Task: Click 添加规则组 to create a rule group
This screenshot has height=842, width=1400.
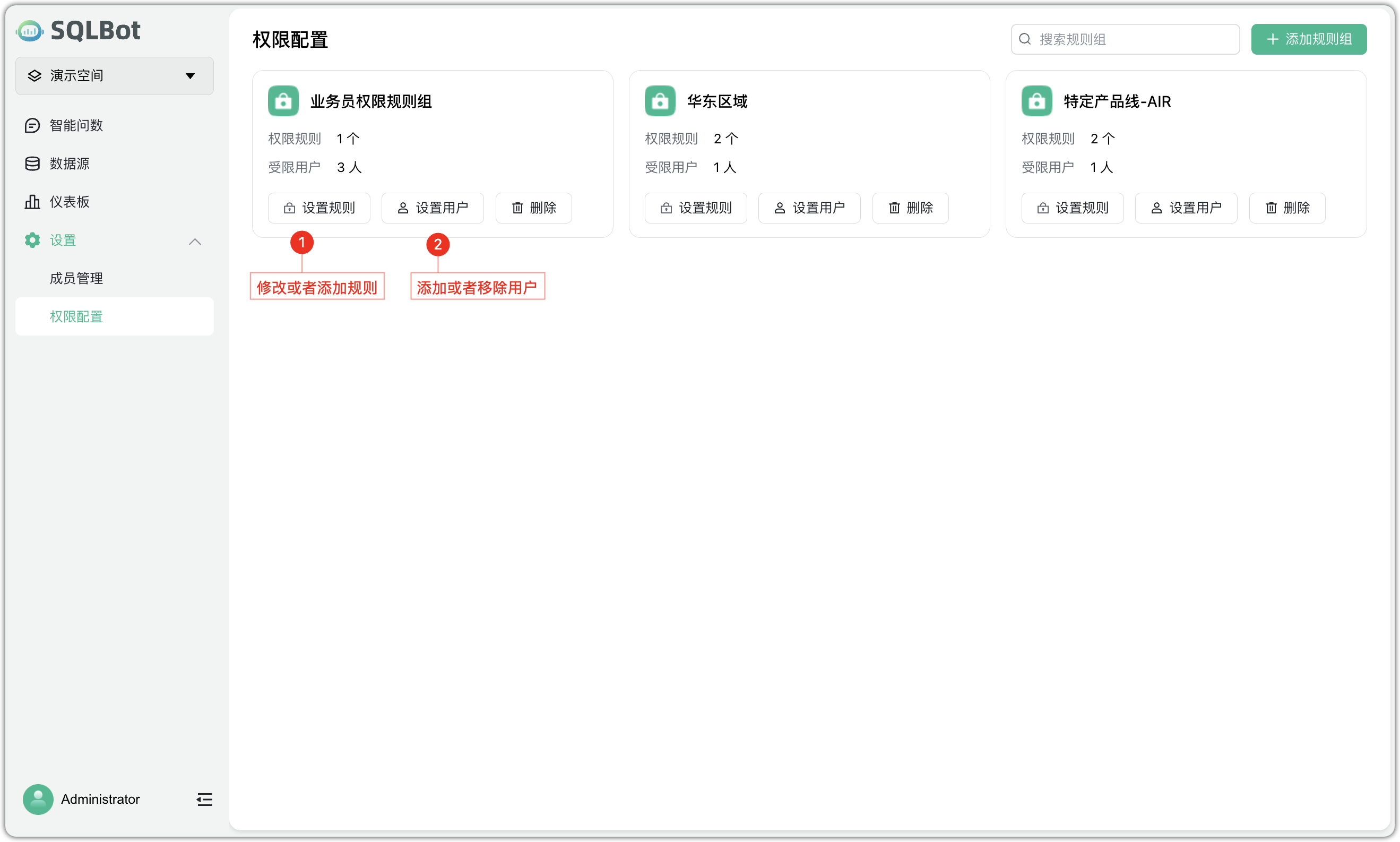Action: (1308, 39)
